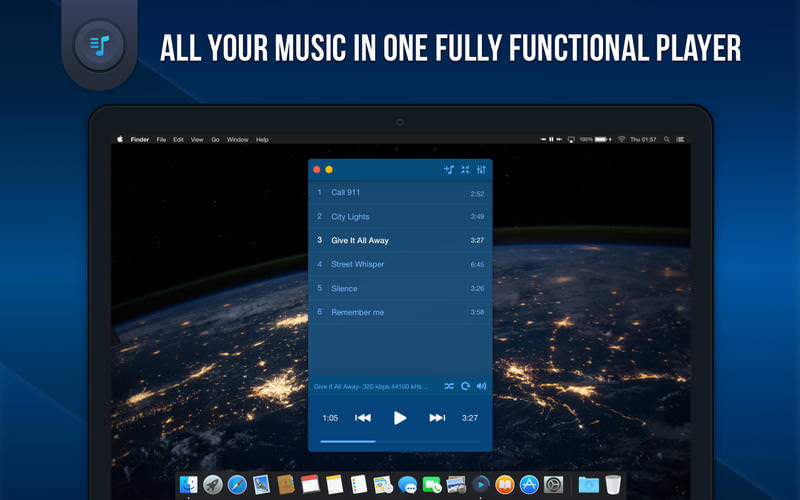This screenshot has width=800, height=500.
Task: Click the elapsed time 1:05
Action: click(330, 418)
